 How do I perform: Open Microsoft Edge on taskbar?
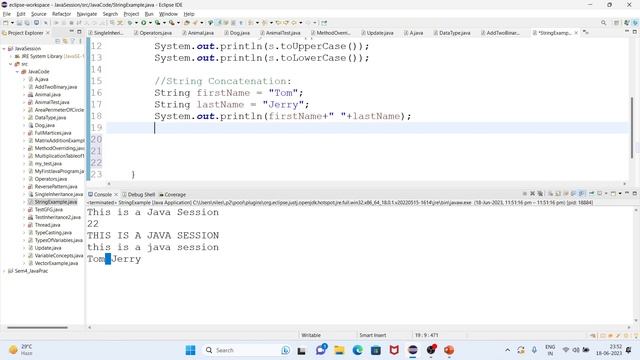[x=358, y=350]
